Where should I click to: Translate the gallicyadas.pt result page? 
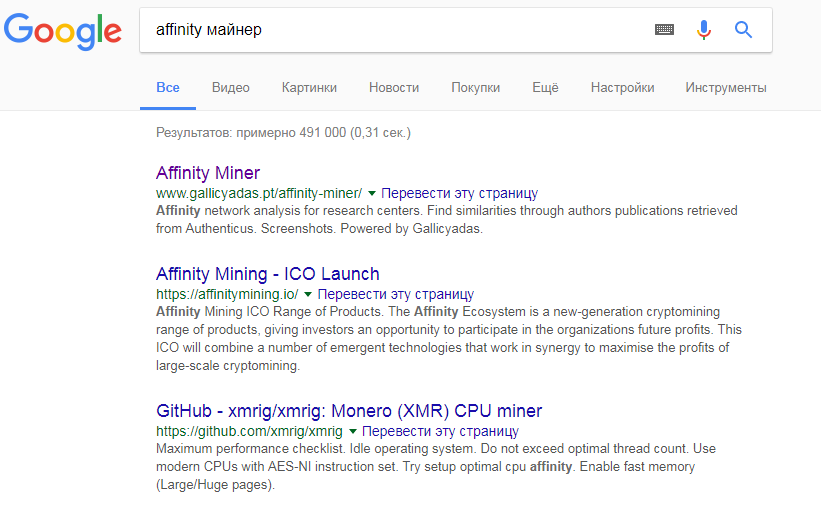[x=459, y=194]
